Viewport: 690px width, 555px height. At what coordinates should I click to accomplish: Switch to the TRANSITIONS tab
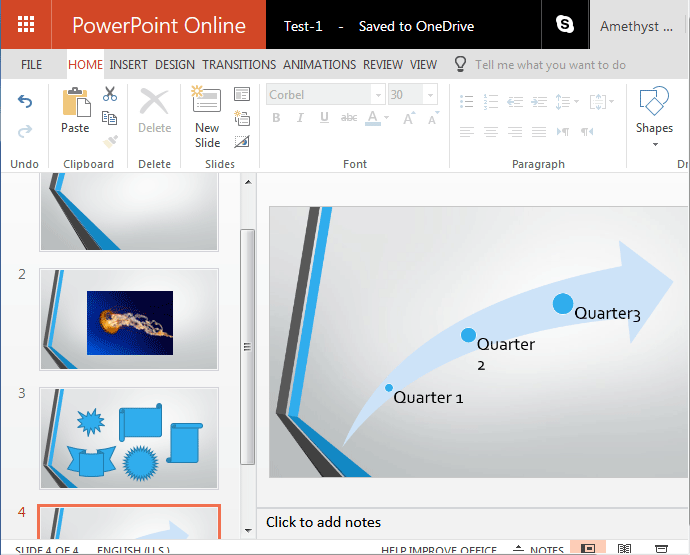click(239, 65)
